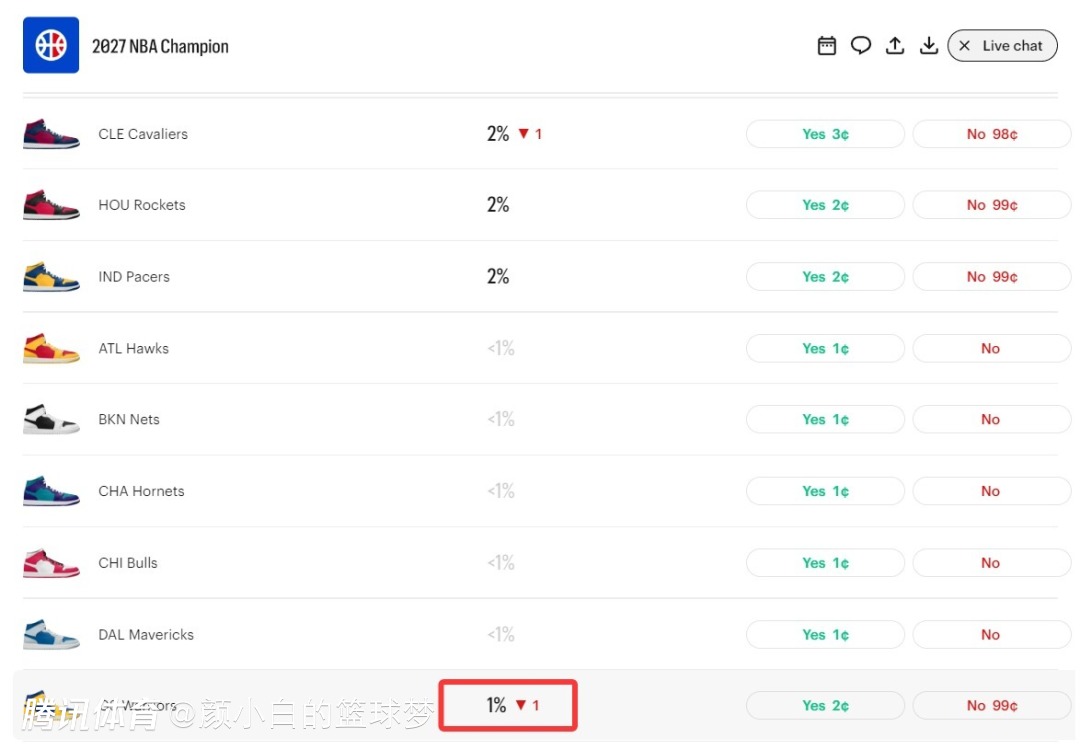Buy Yes 1¢ for ATL Hawks
The height and width of the screenshot is (750, 1080).
click(825, 348)
